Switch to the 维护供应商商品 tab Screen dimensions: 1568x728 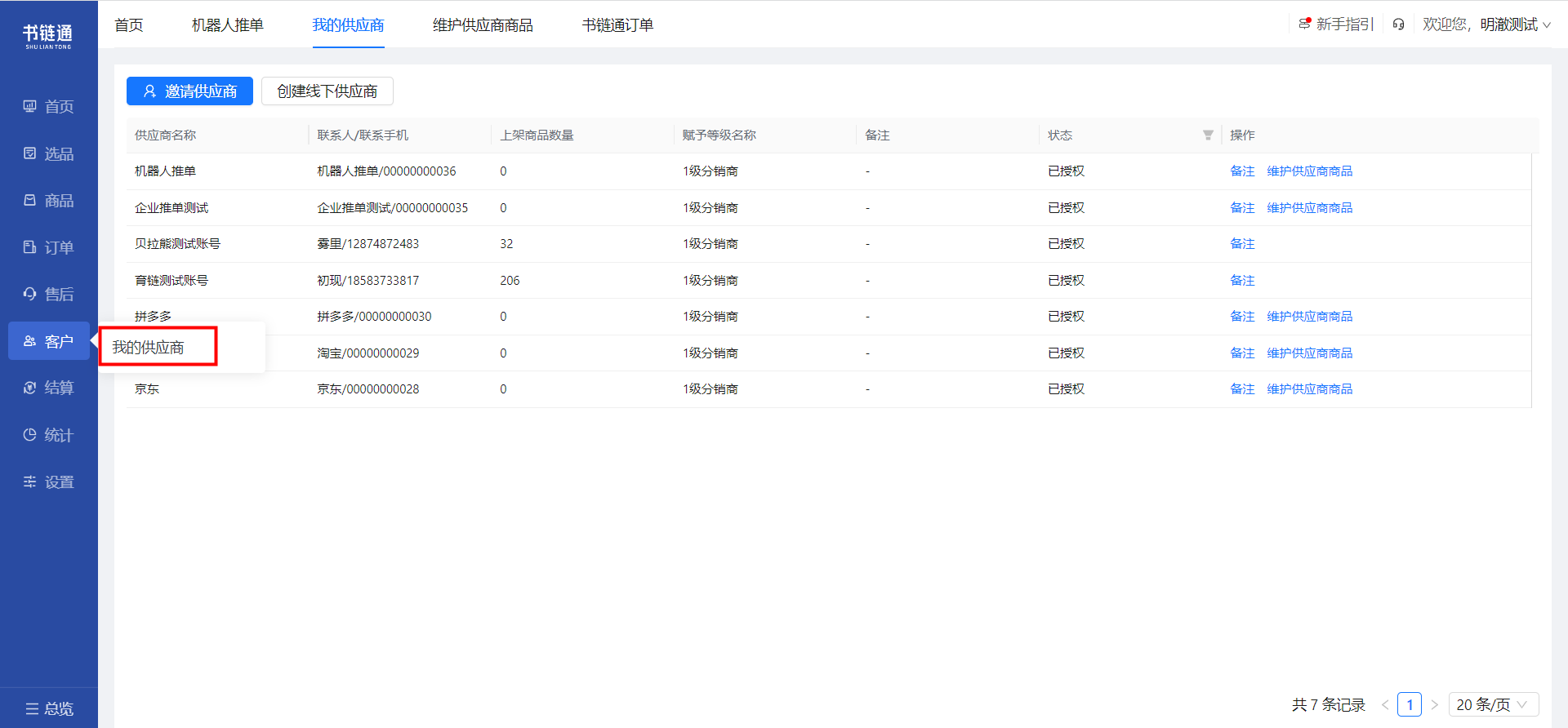(x=483, y=25)
